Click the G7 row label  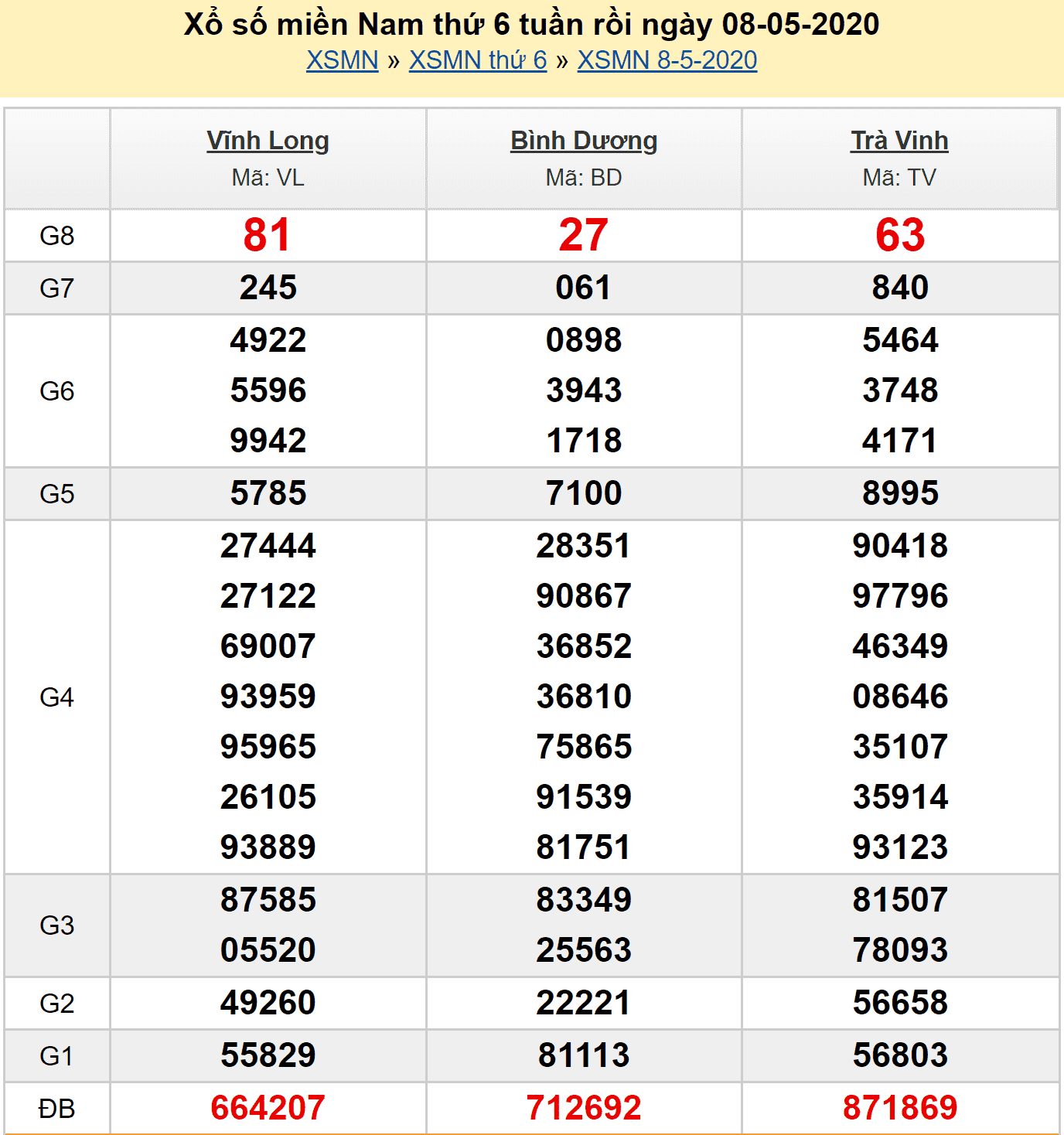coord(57,288)
